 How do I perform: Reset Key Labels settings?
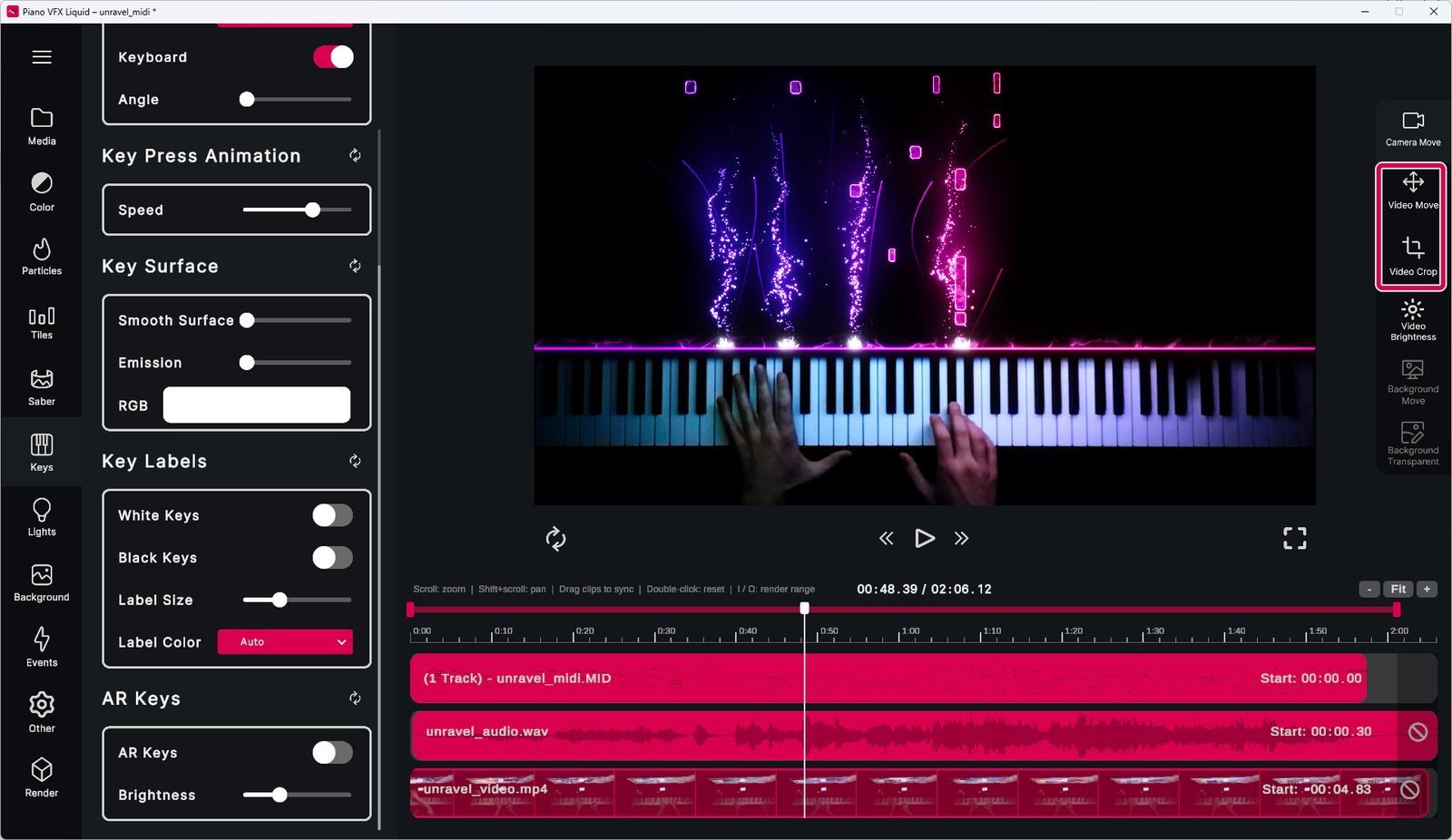coord(355,461)
